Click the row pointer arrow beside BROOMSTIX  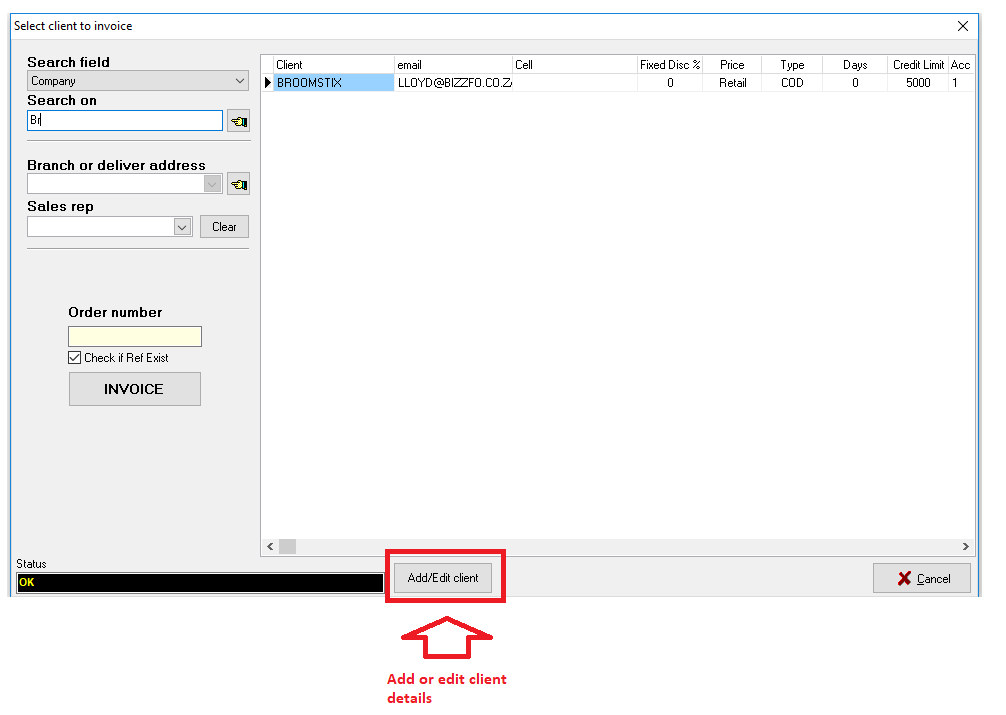(267, 83)
